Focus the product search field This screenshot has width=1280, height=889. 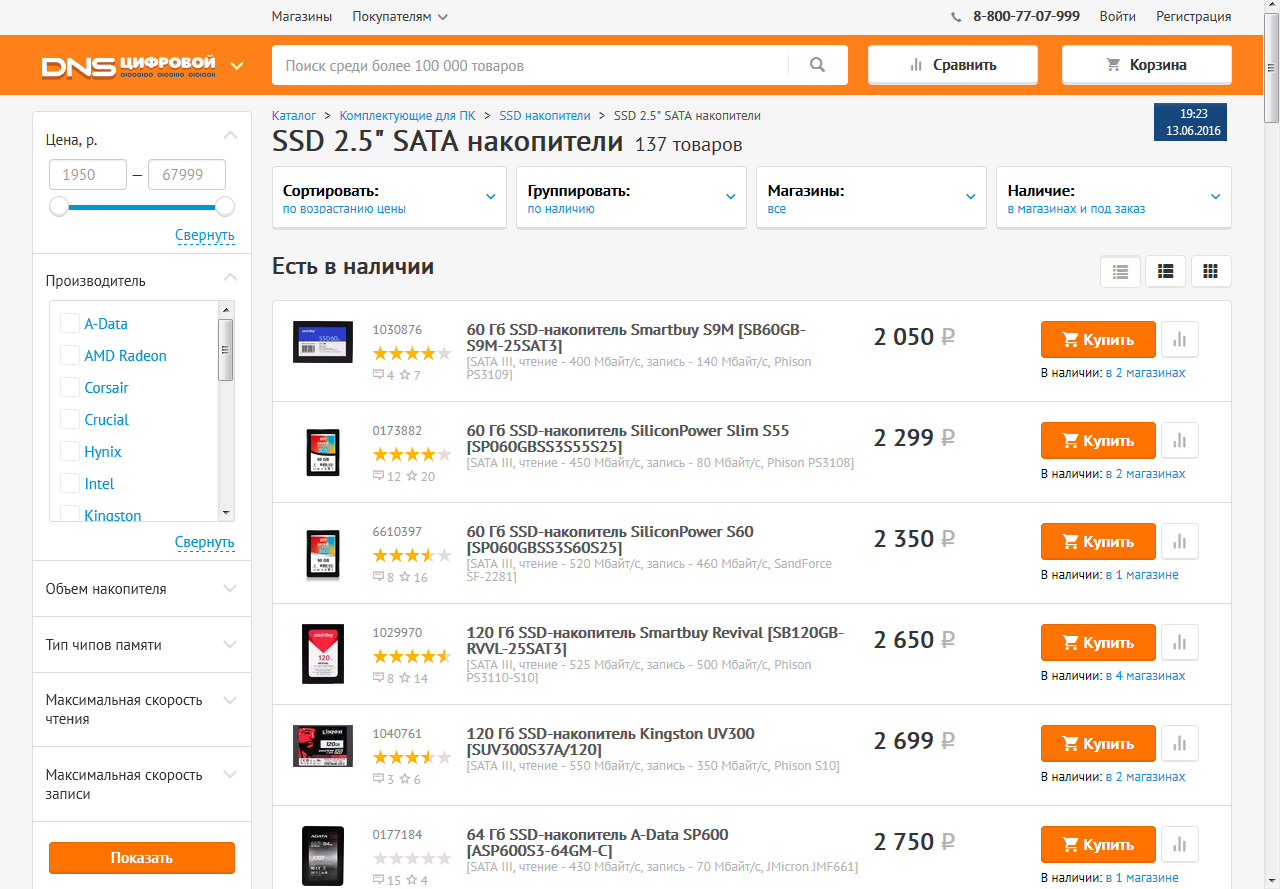pos(530,65)
